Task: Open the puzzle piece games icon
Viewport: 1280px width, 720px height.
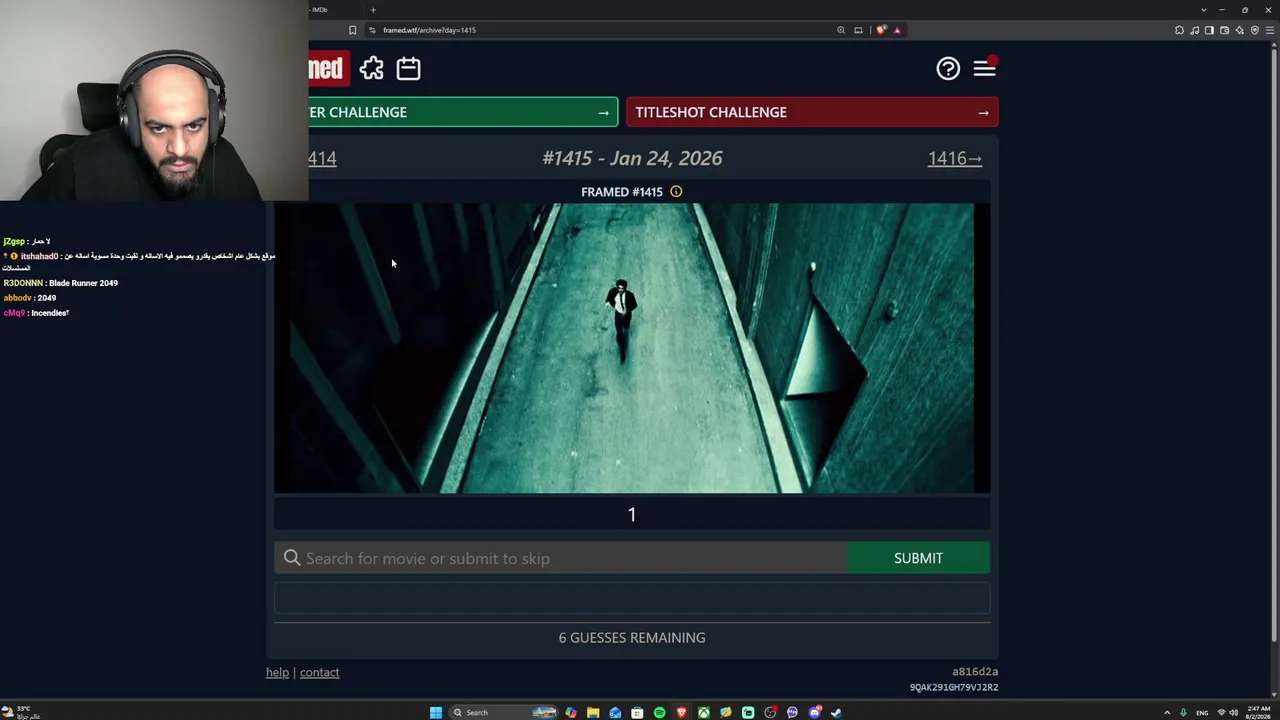Action: 372,68
